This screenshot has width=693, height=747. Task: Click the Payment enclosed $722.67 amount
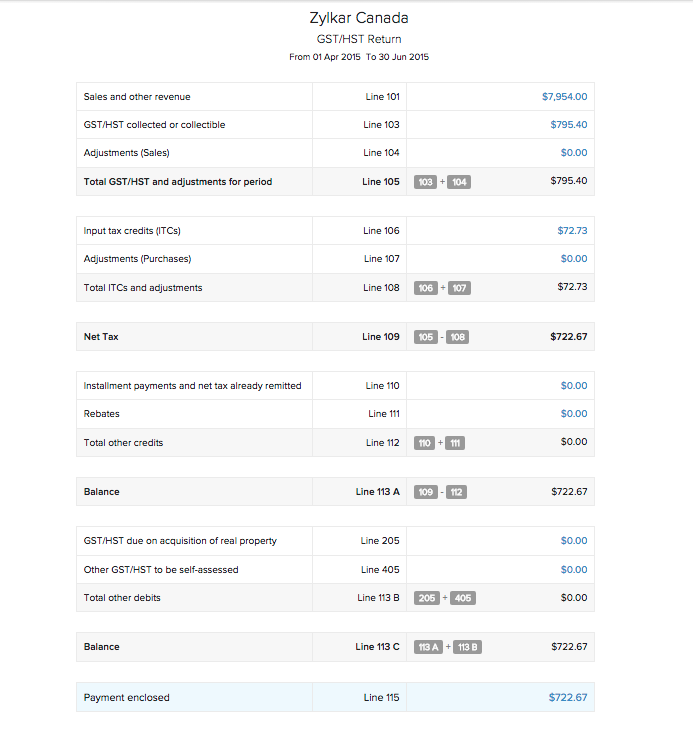click(x=568, y=698)
